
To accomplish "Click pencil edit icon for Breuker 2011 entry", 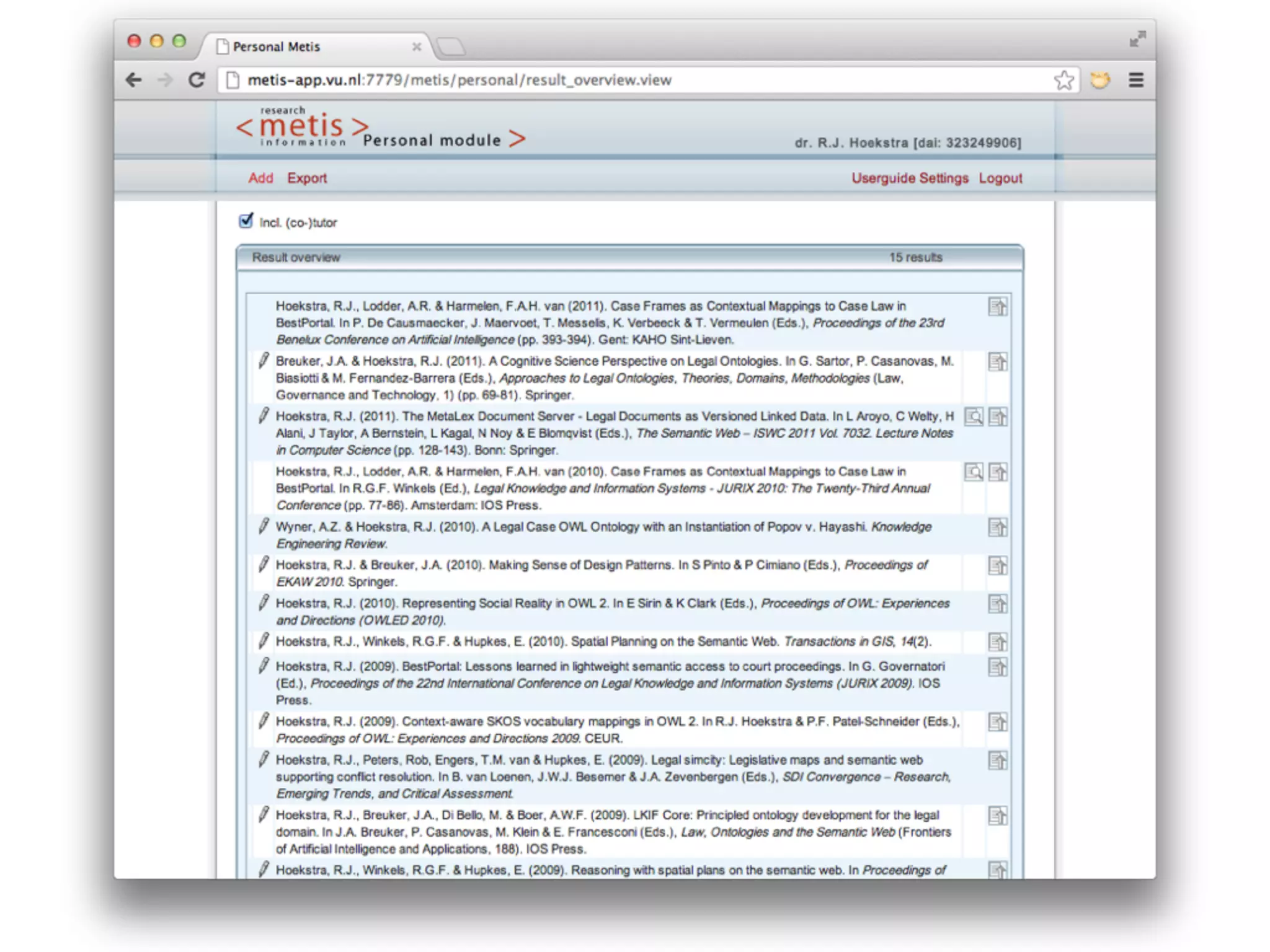I will 264,361.
